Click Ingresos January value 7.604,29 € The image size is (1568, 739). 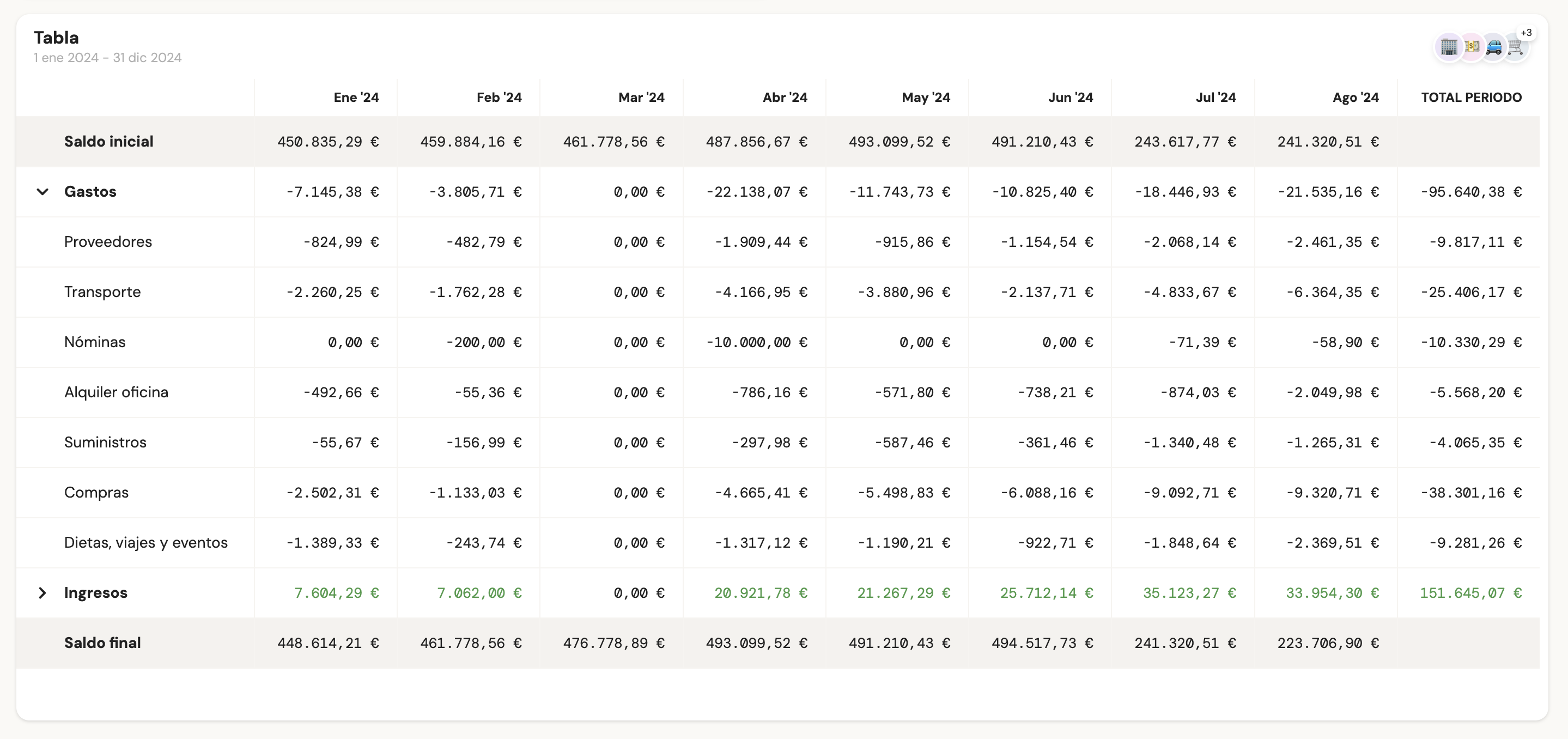point(337,593)
